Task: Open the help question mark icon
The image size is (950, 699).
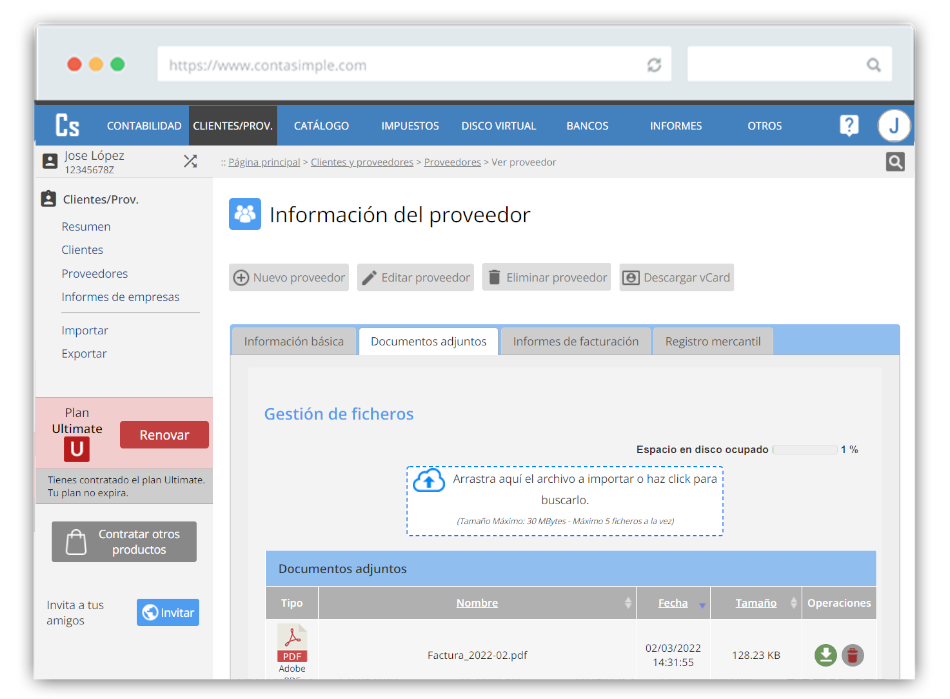Action: click(849, 126)
